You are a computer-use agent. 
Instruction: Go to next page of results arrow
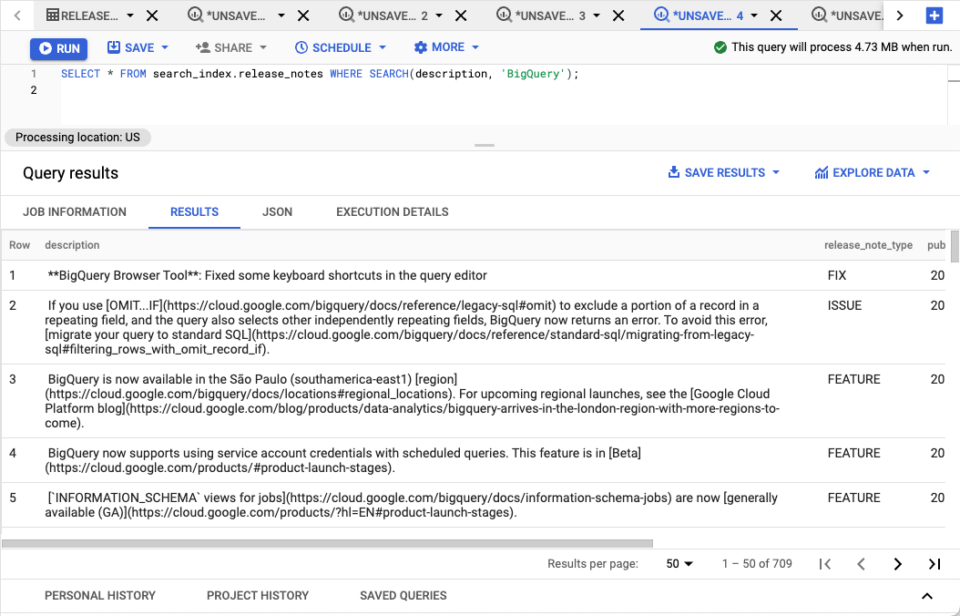point(897,564)
